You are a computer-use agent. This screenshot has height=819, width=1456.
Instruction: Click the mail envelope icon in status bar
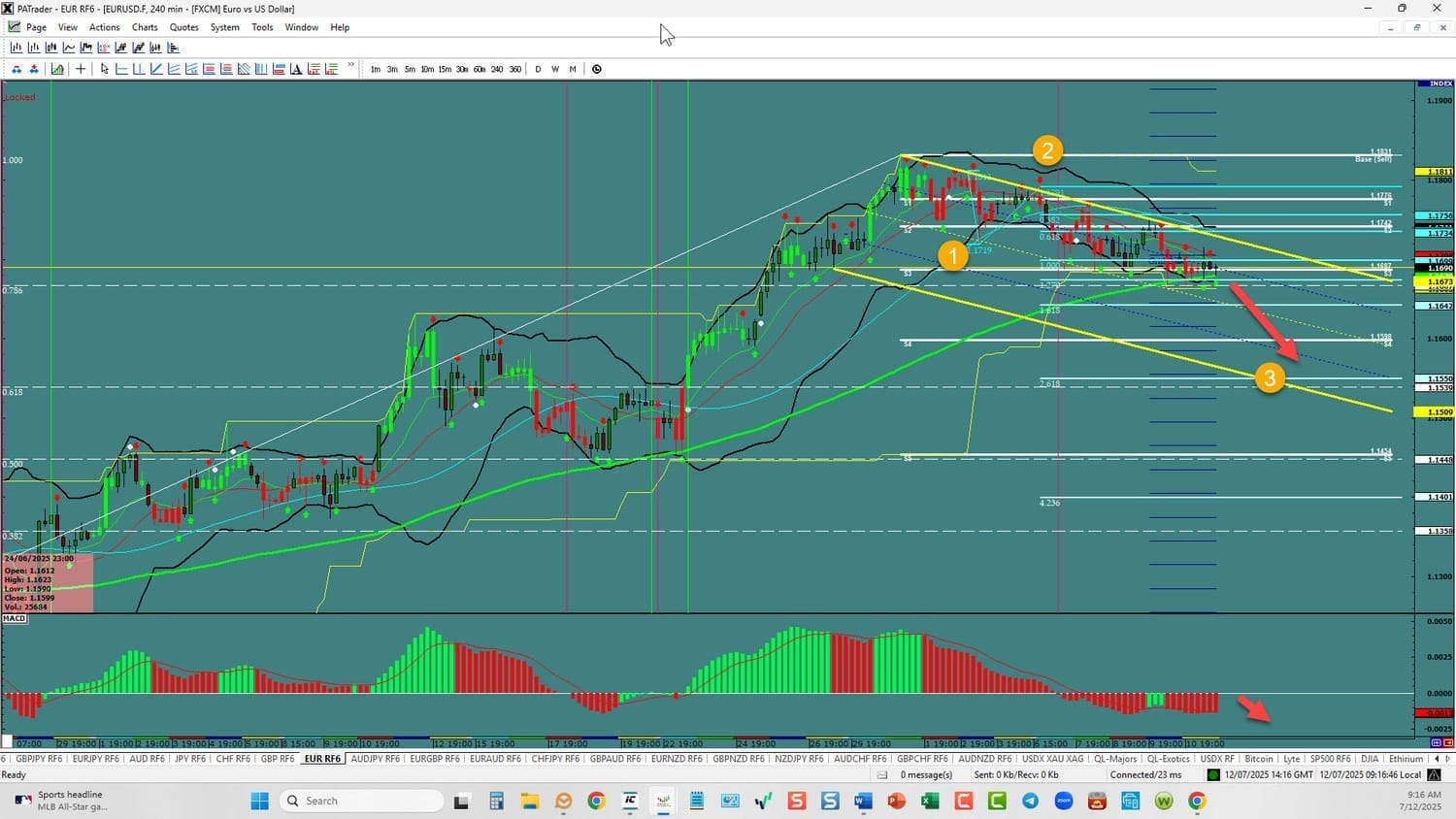coord(882,774)
